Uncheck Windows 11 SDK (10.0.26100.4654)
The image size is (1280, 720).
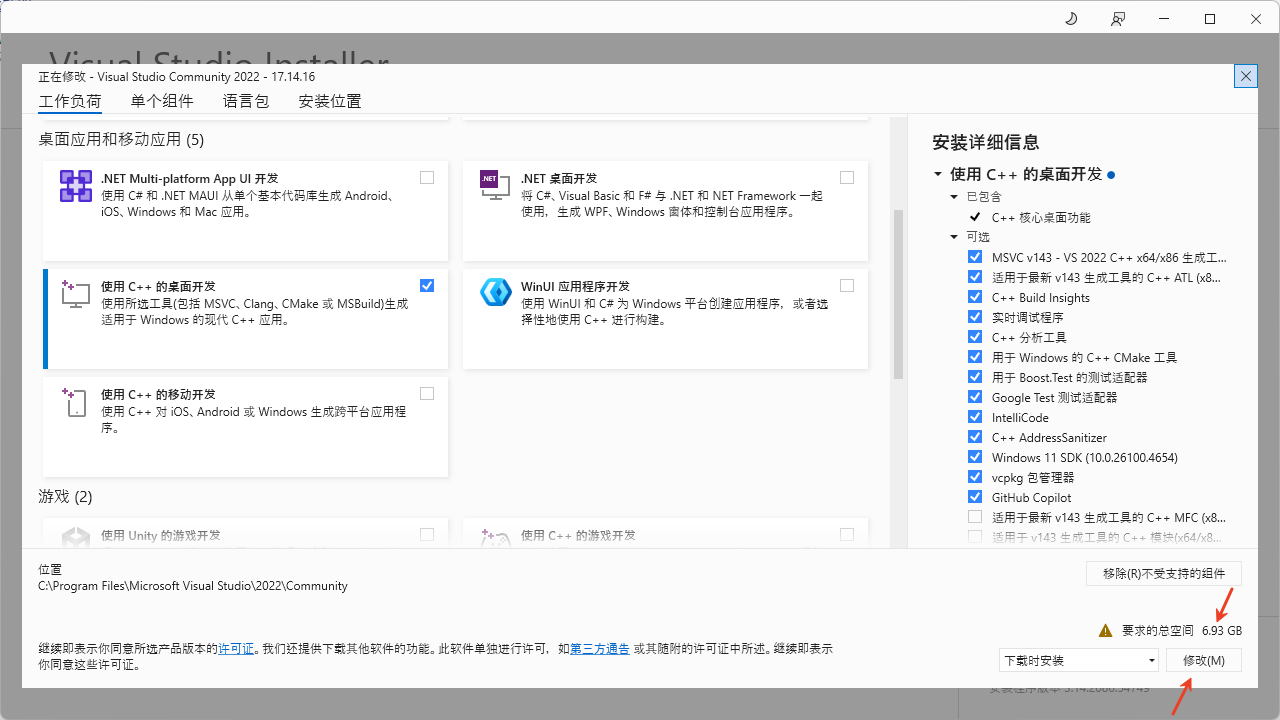[975, 457]
